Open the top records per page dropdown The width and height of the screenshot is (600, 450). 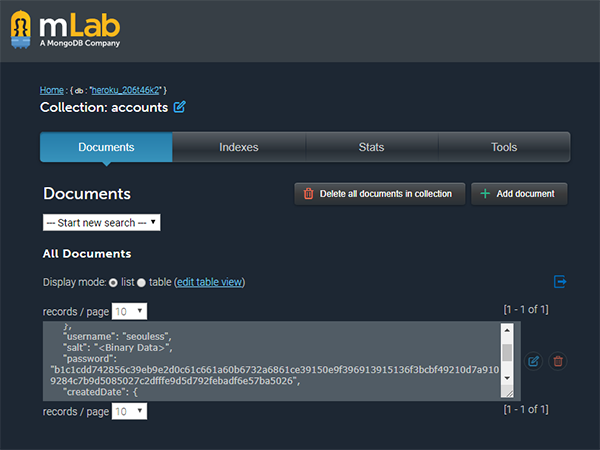click(x=129, y=311)
